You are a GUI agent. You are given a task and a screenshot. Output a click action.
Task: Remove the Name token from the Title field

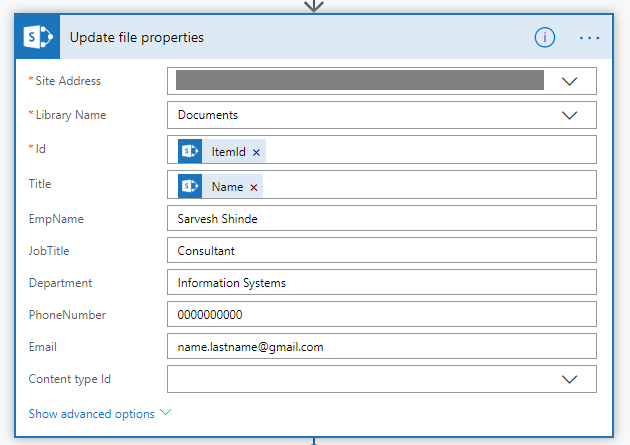click(254, 187)
